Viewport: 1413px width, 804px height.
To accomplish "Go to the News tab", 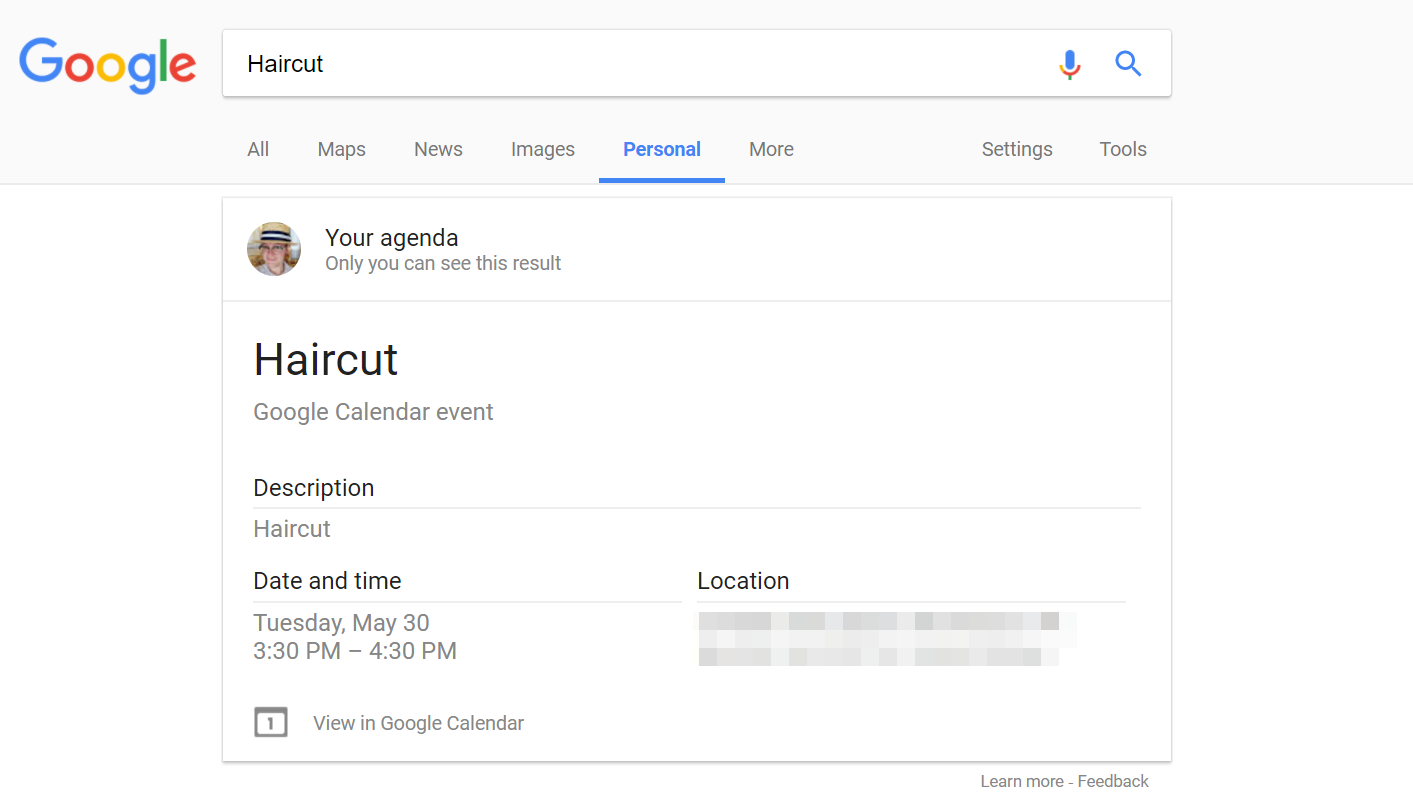I will 438,149.
